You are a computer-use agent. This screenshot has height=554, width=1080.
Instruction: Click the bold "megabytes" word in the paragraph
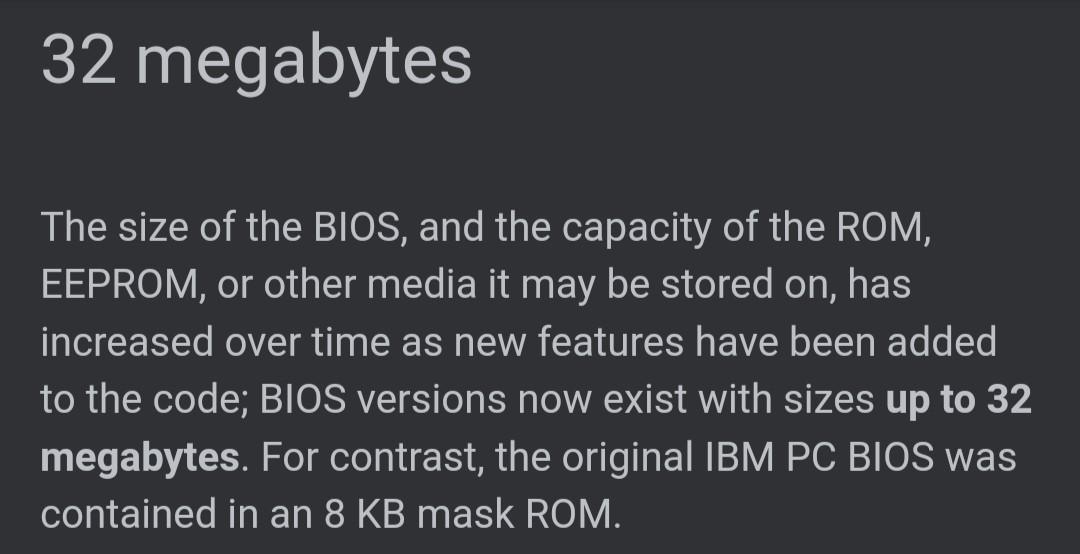(x=140, y=458)
